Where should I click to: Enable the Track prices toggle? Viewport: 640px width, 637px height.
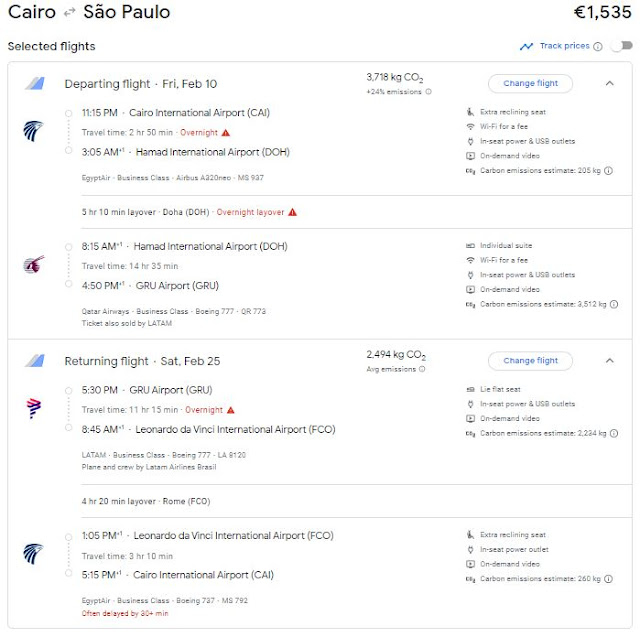(620, 46)
